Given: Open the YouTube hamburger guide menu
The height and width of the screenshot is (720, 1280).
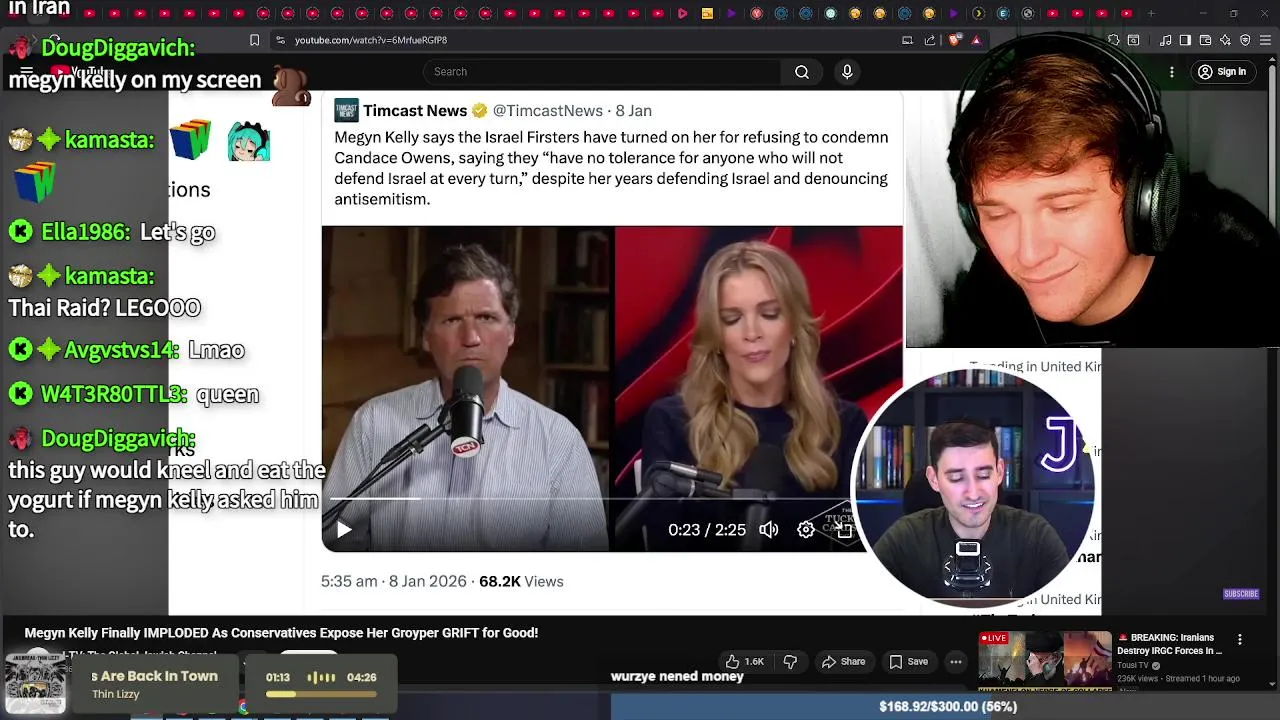Looking at the screenshot, I should pyautogui.click(x=27, y=72).
